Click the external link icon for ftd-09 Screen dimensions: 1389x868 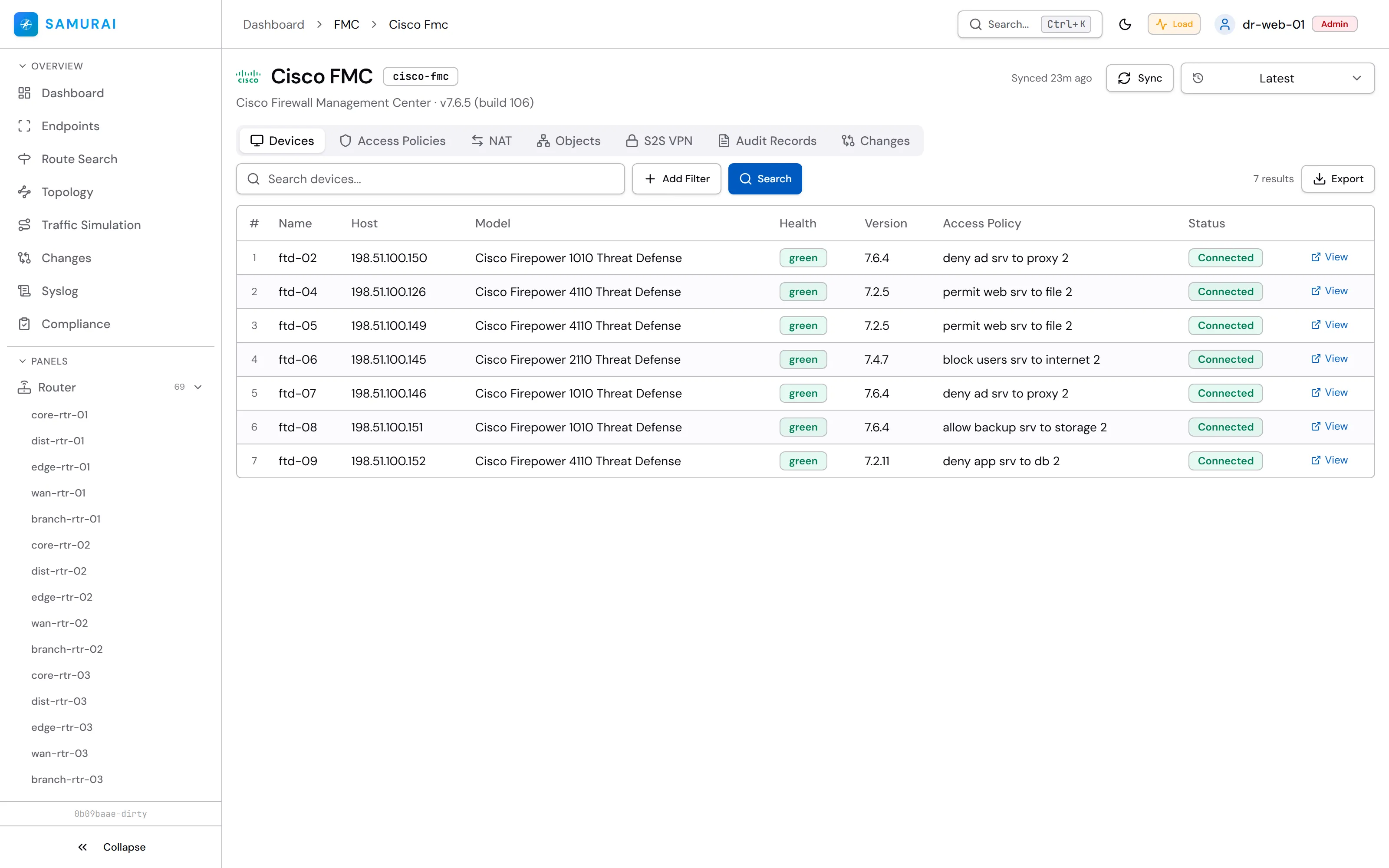coord(1316,460)
